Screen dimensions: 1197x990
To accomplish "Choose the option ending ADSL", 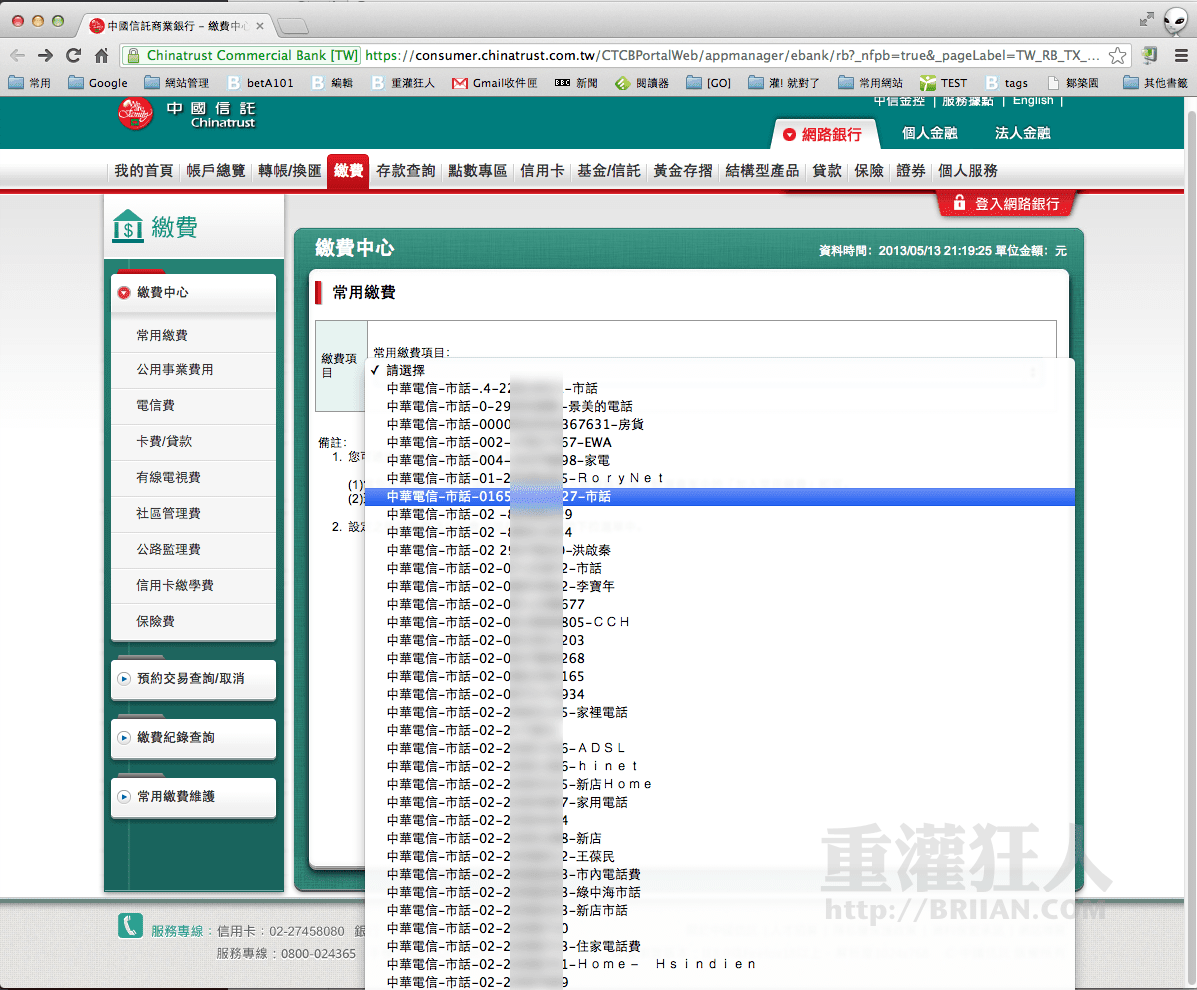I will pos(720,748).
